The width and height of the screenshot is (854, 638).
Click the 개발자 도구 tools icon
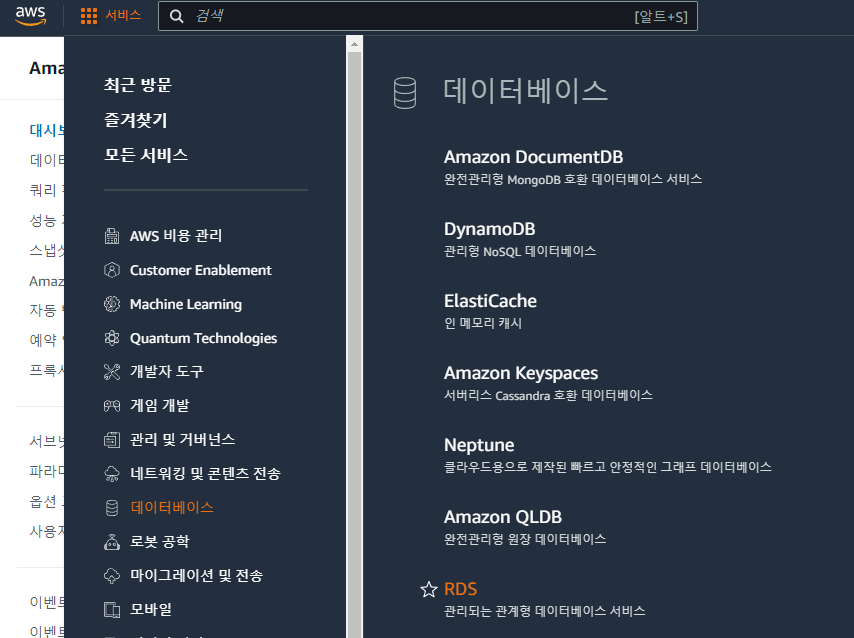point(112,372)
